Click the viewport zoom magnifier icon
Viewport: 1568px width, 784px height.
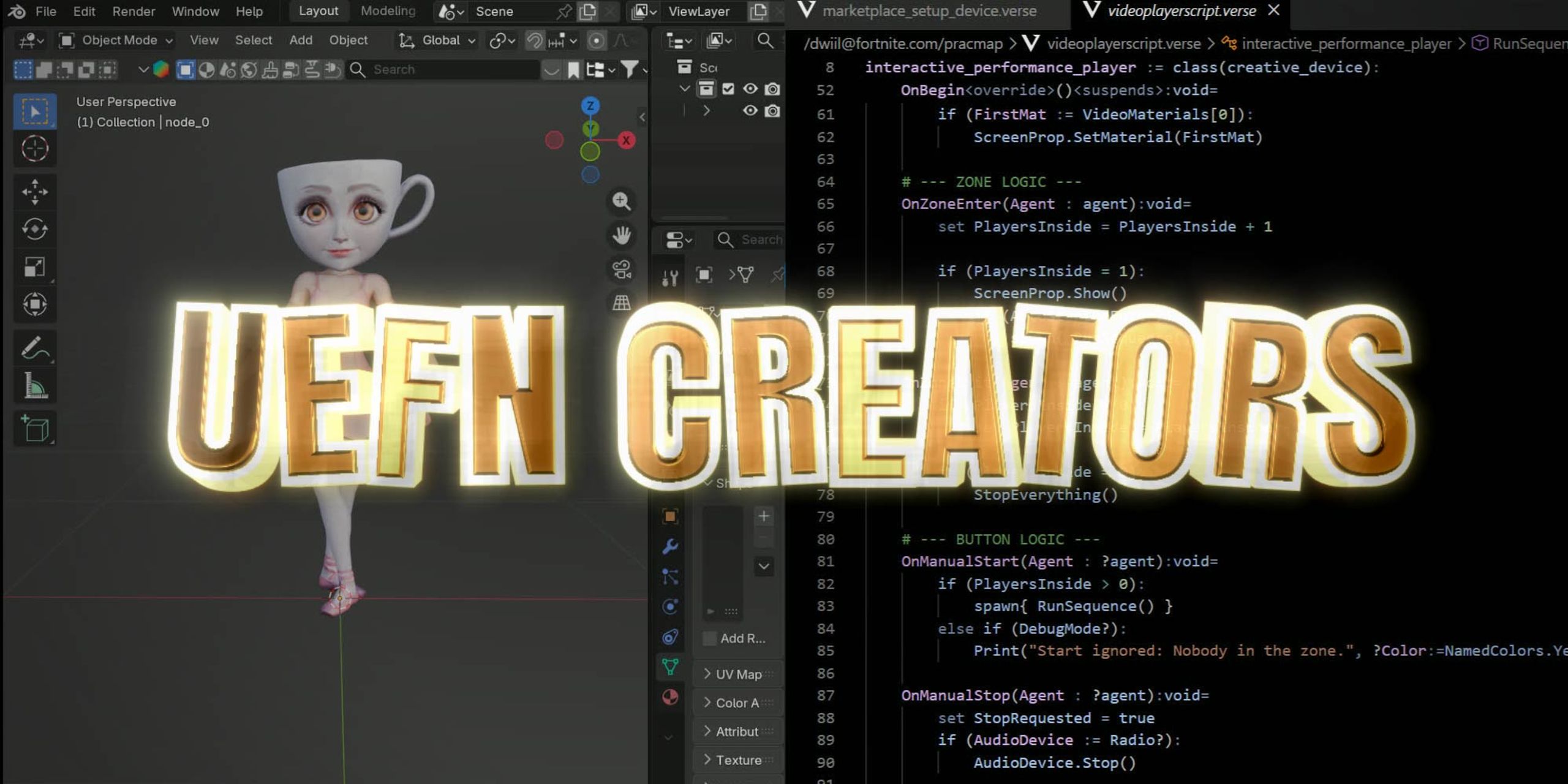[622, 202]
